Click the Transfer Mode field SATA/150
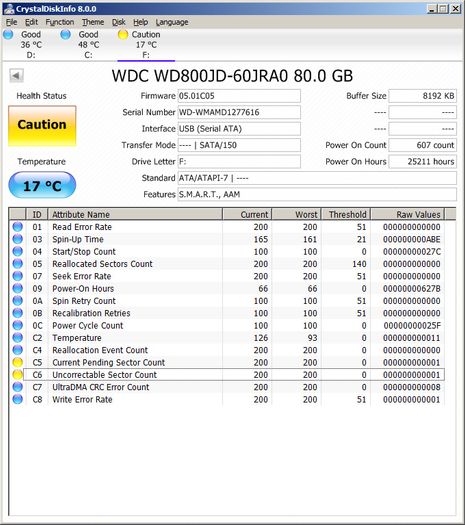The height and width of the screenshot is (525, 465). 239,145
